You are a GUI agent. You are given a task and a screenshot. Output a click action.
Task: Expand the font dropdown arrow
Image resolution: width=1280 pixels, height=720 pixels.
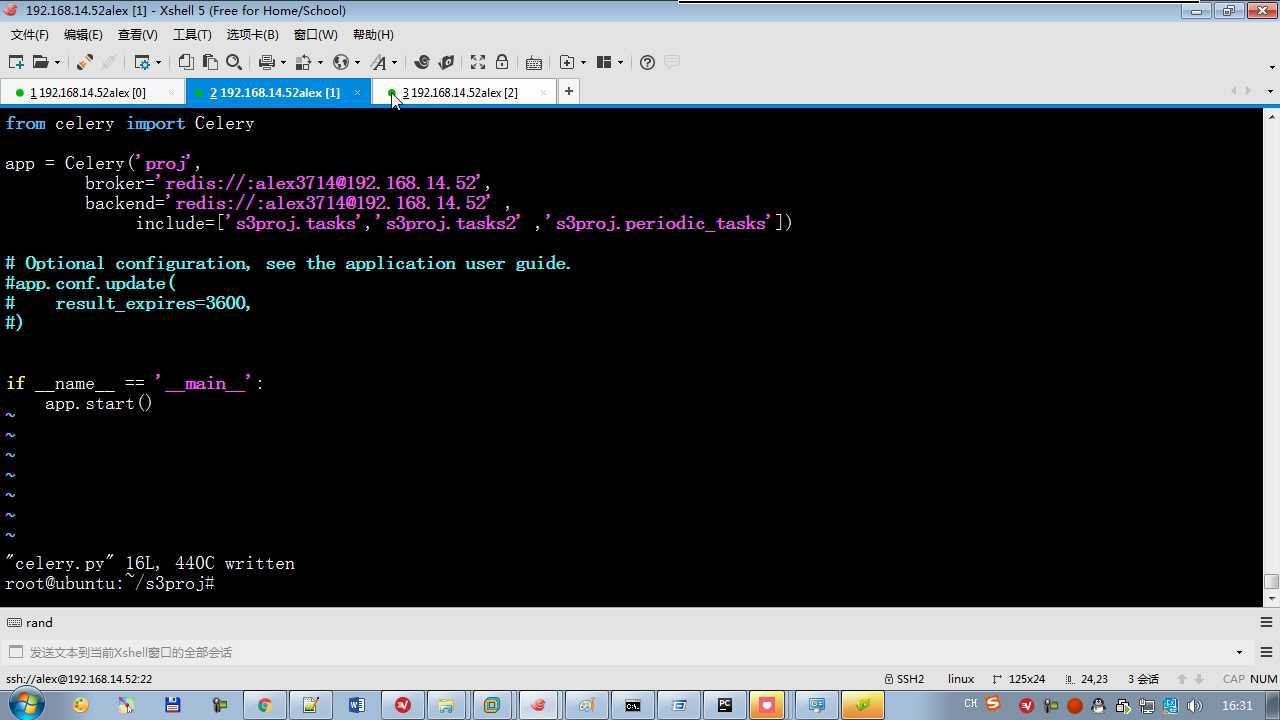(x=394, y=62)
